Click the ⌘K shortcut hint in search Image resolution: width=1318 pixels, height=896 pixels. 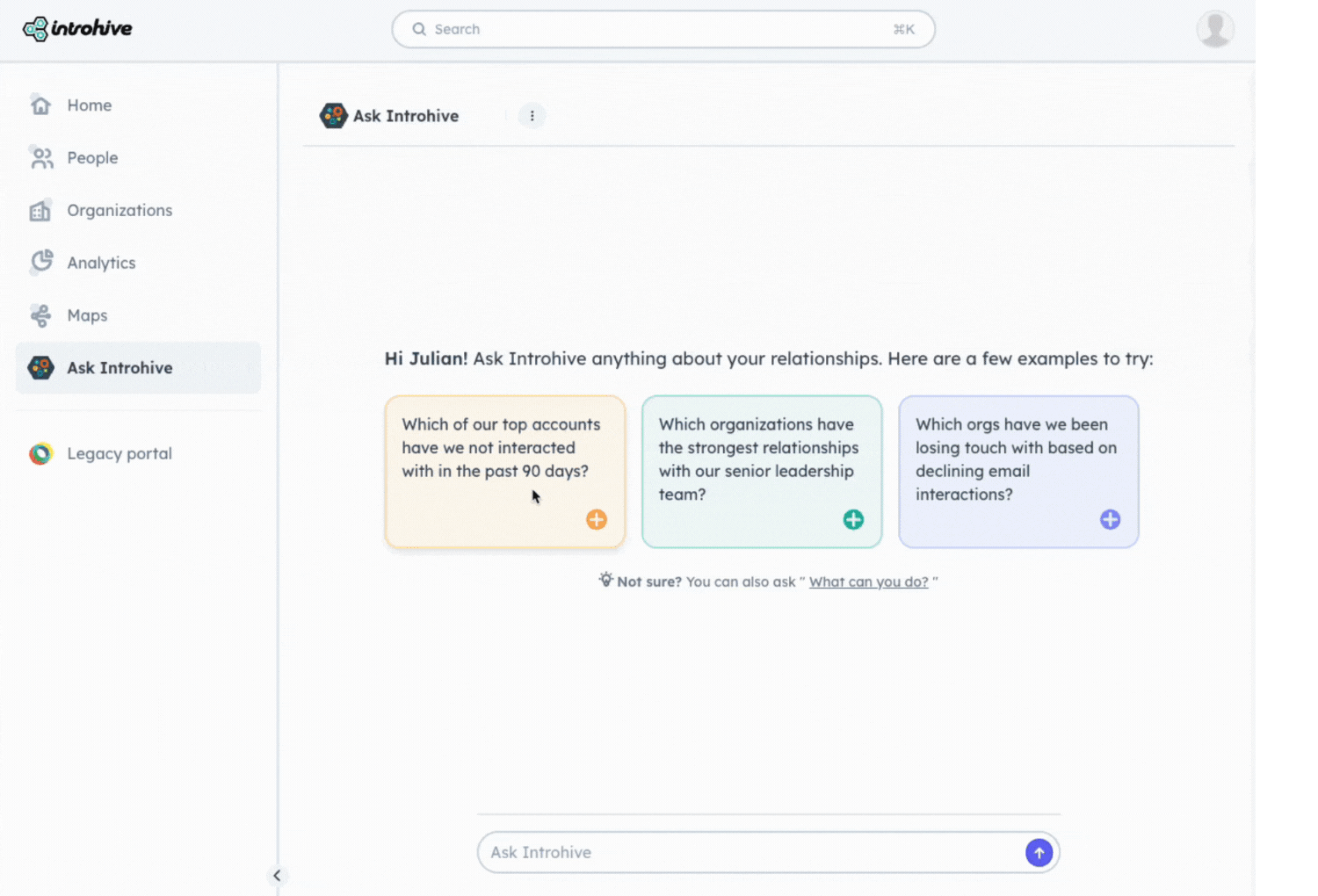click(904, 29)
